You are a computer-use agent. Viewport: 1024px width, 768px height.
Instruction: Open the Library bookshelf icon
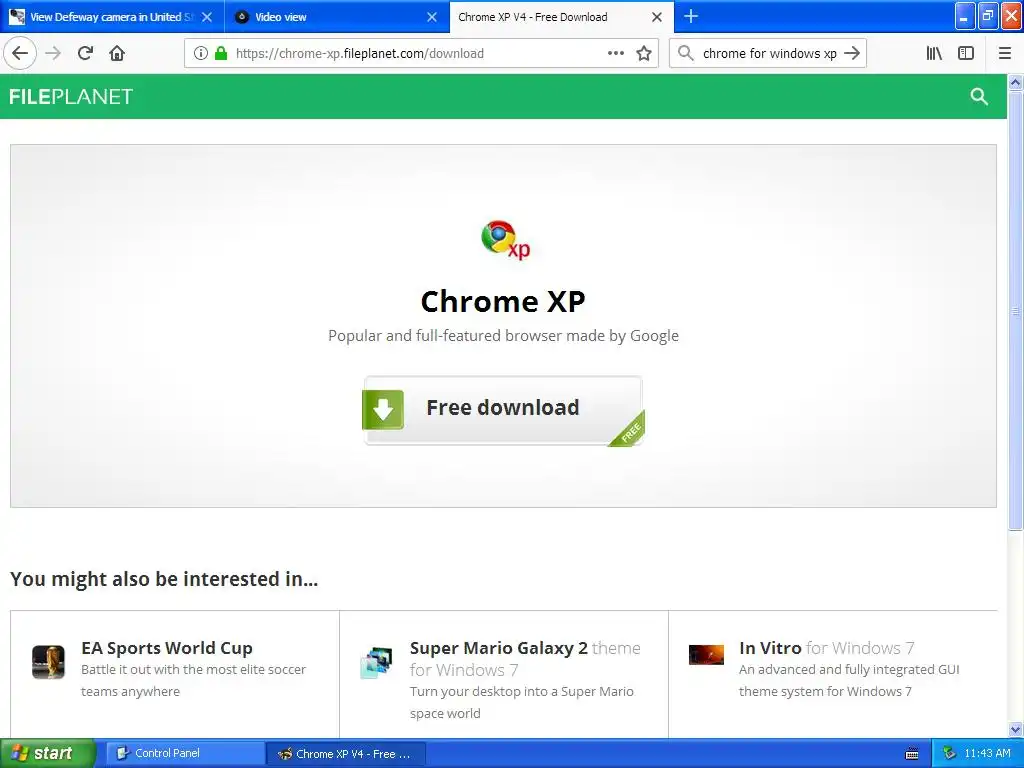934,54
